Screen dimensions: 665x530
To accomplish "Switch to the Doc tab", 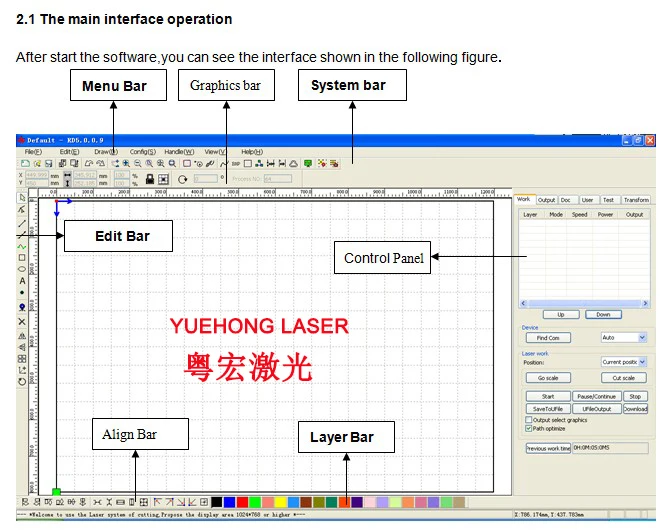I will click(x=566, y=200).
